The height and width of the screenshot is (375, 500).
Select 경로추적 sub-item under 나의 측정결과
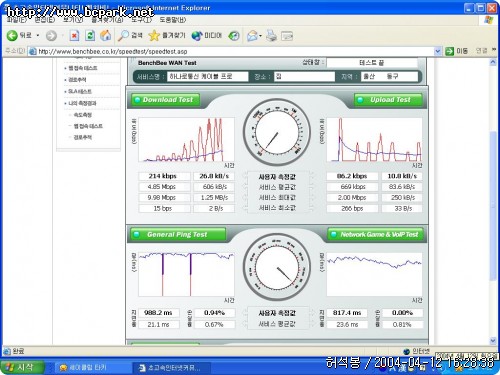[82, 137]
